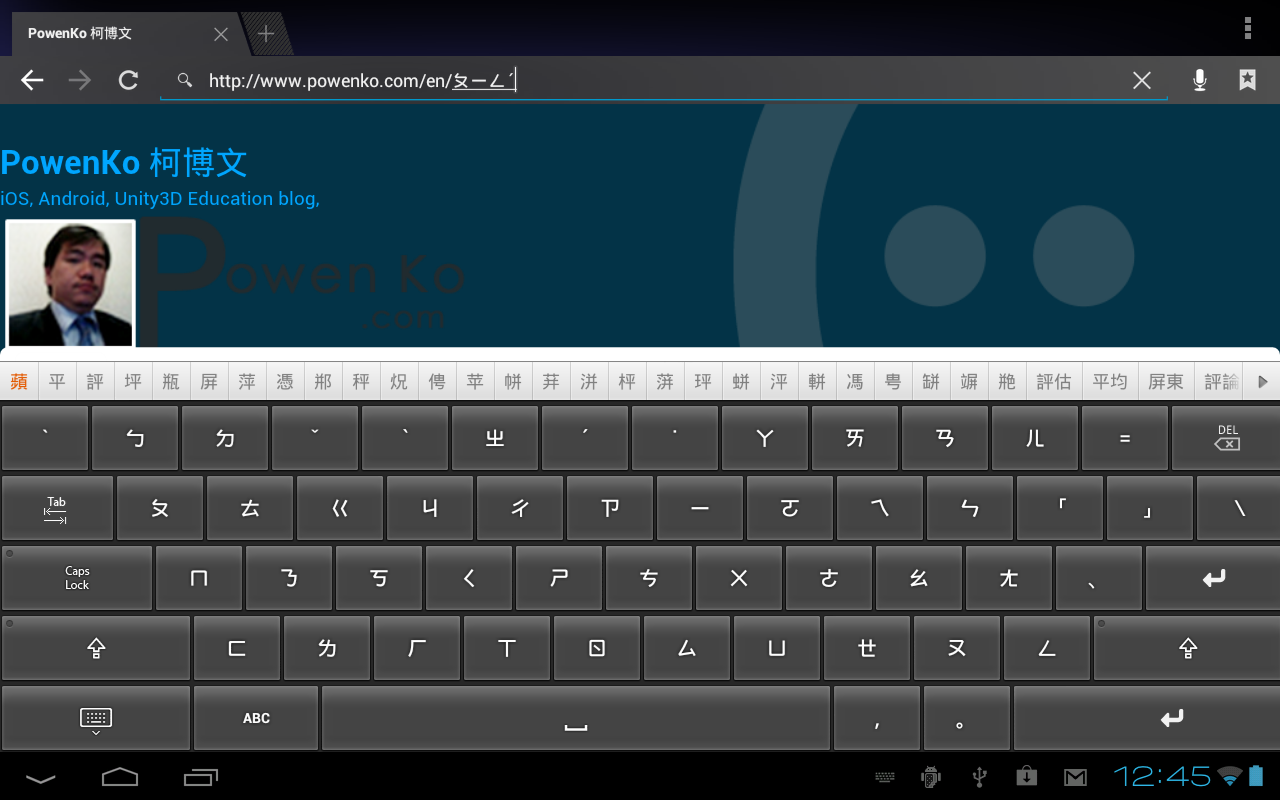Image resolution: width=1280 pixels, height=800 pixels.
Task: Toggle the Caps Lock key
Action: [77, 578]
